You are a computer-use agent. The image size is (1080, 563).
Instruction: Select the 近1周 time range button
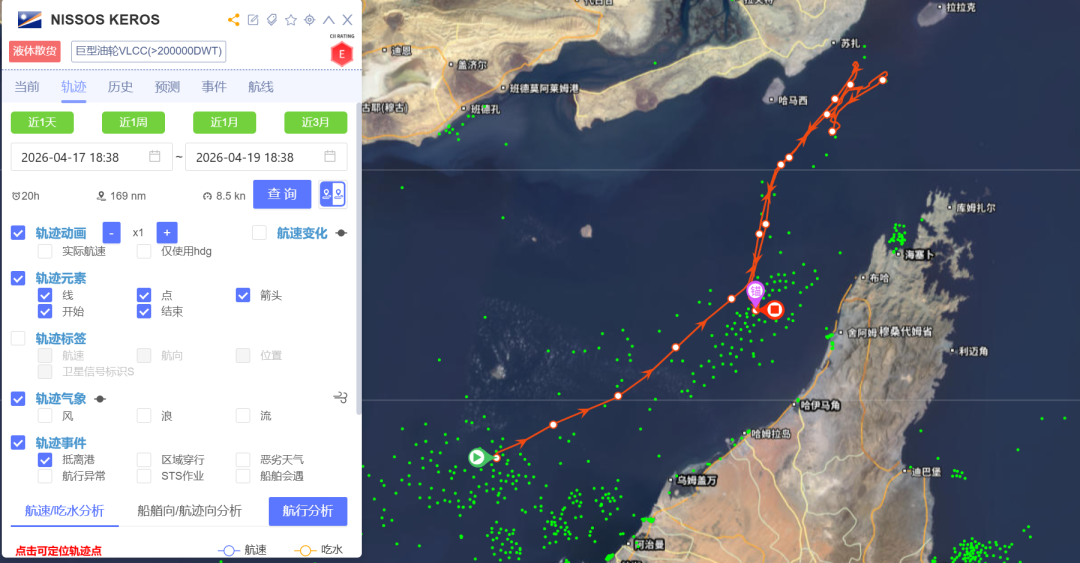pos(134,122)
